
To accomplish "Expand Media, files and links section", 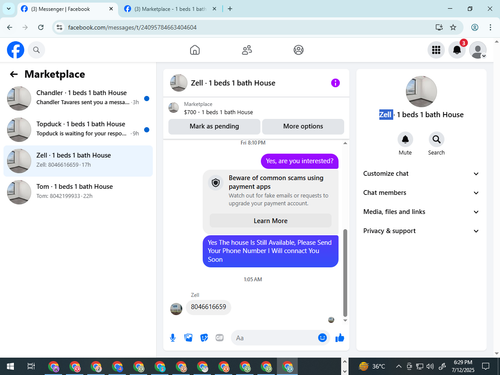I will 421,212.
